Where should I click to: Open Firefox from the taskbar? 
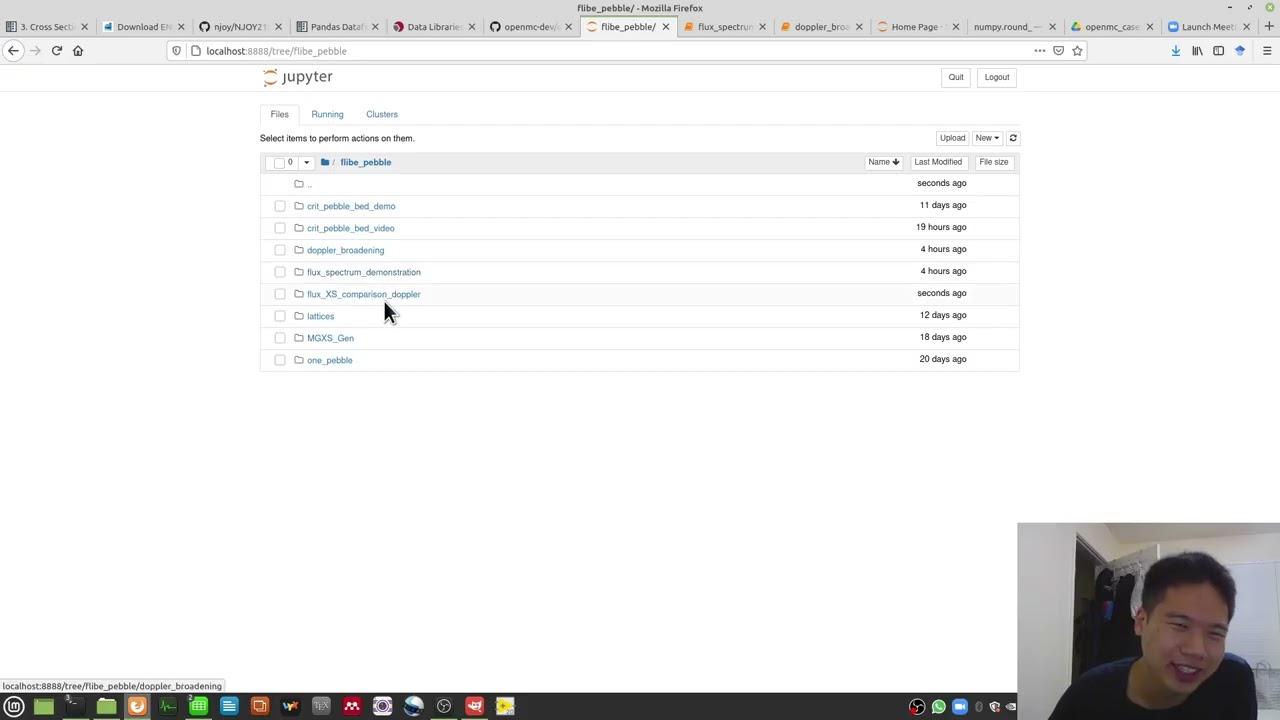point(136,707)
